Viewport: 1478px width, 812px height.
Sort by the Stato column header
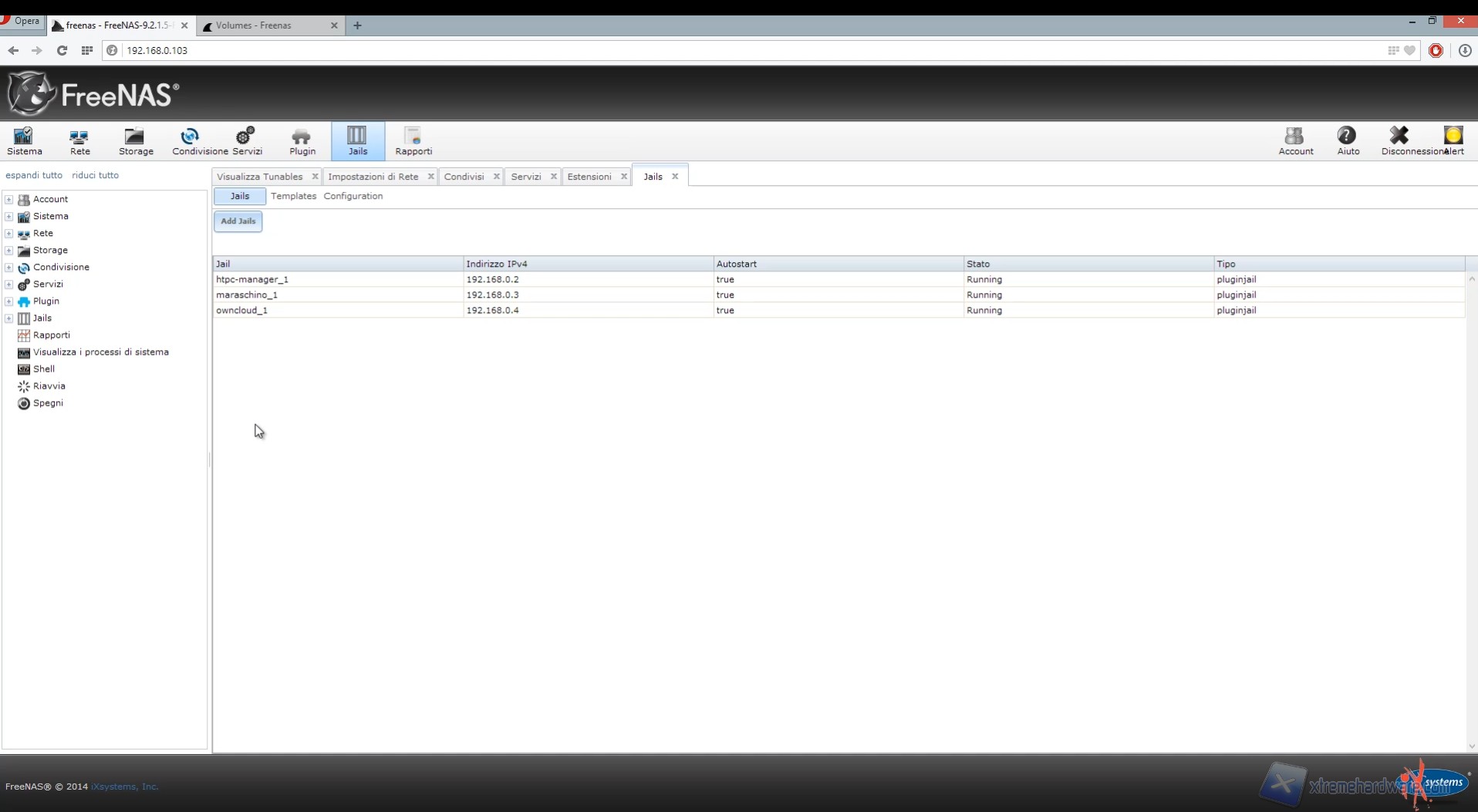click(978, 264)
